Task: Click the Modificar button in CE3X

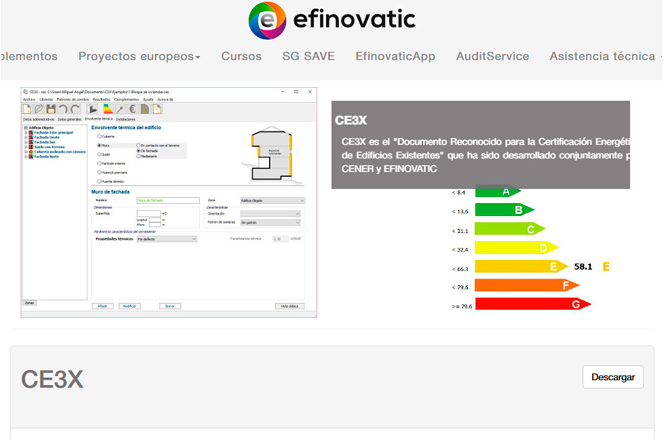Action: click(130, 306)
